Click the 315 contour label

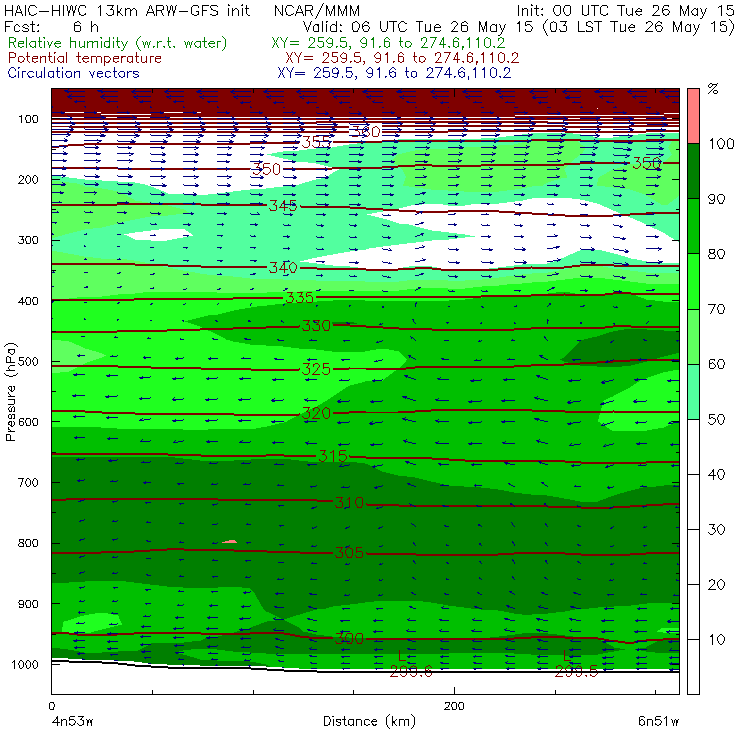[x=333, y=456]
